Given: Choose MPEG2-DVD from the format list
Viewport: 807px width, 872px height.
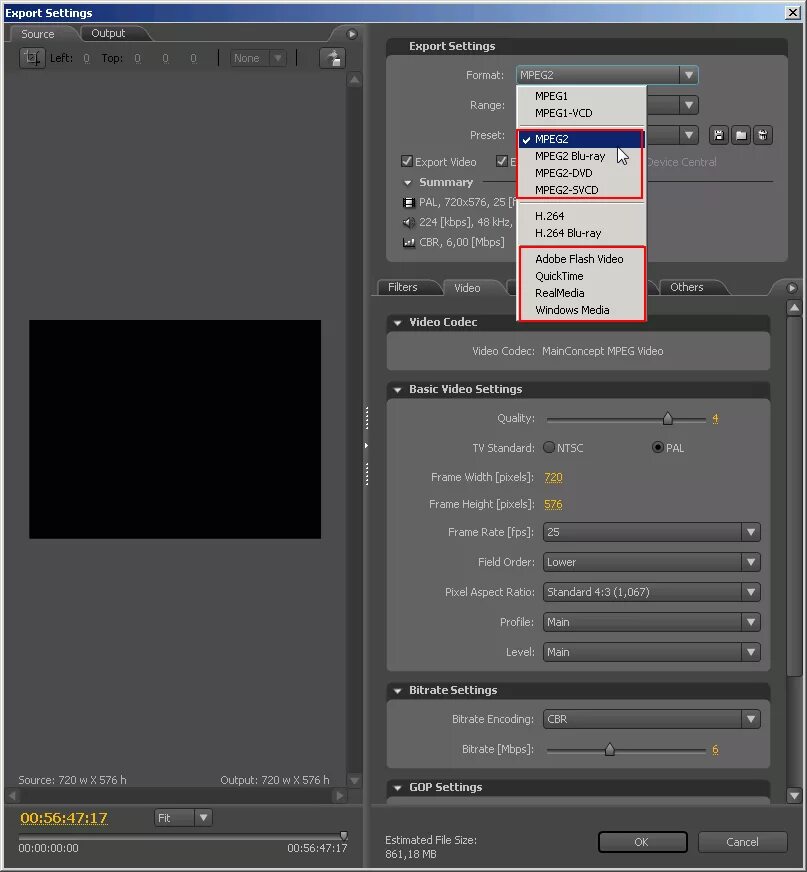Looking at the screenshot, I should click(581, 173).
